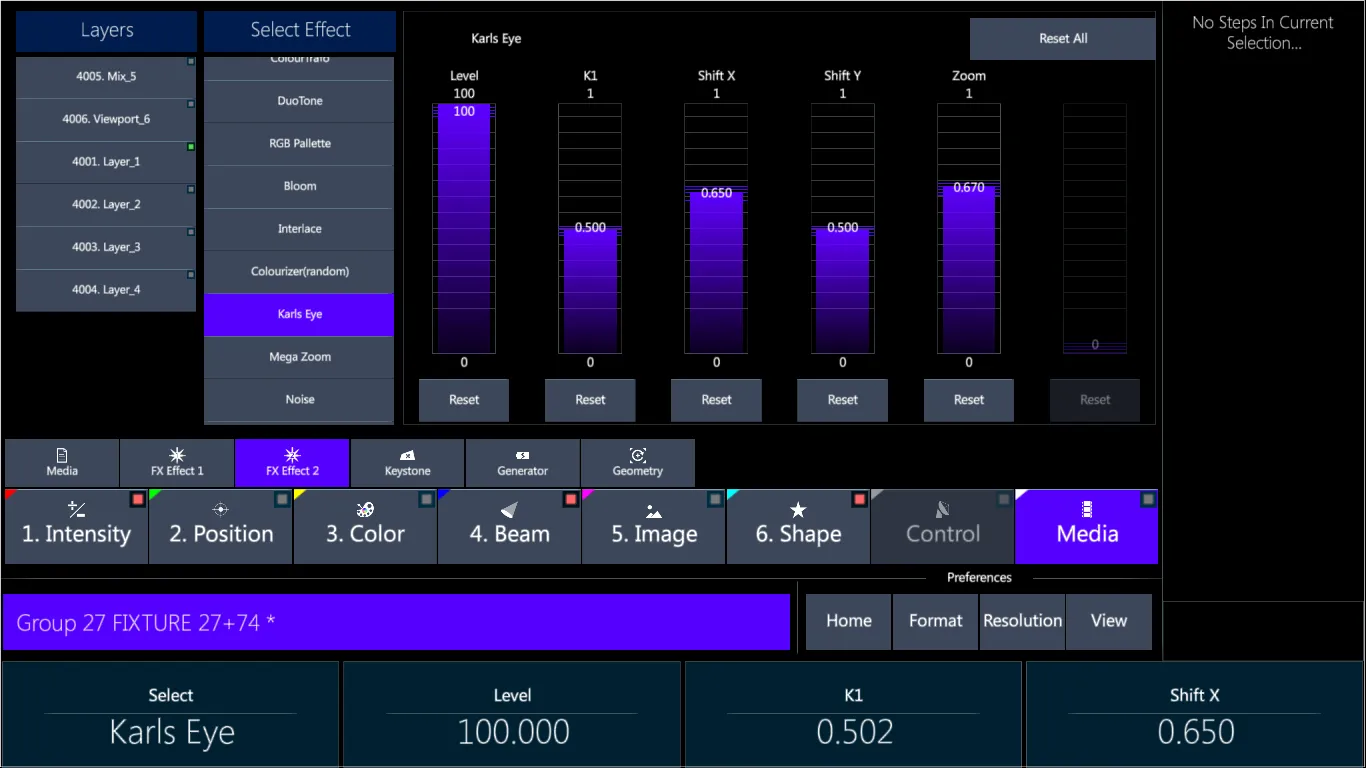1366x768 pixels.
Task: Select Mega Zoom from the effect list
Action: [x=299, y=357]
